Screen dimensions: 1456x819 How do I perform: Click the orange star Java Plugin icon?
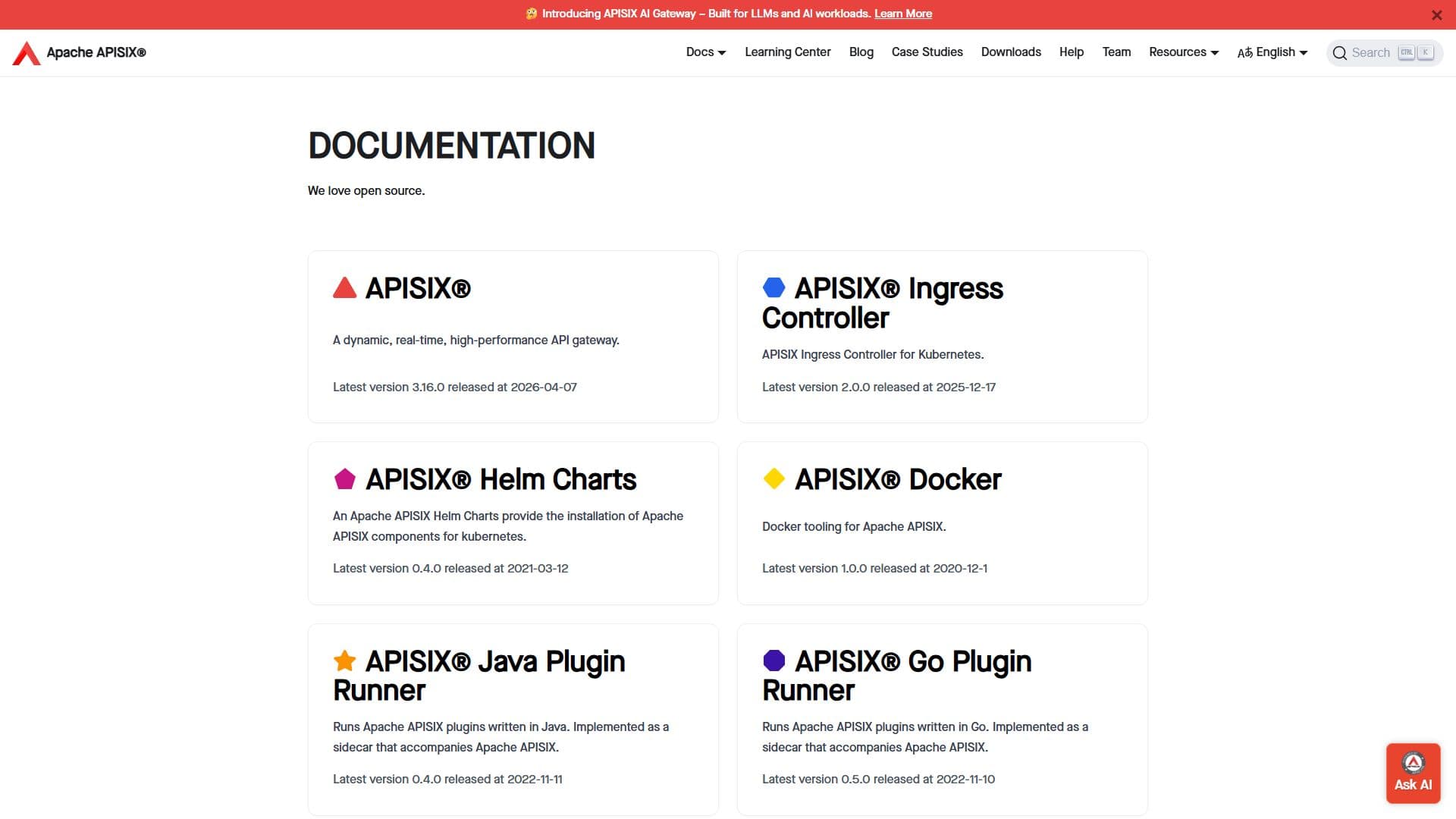coord(345,661)
